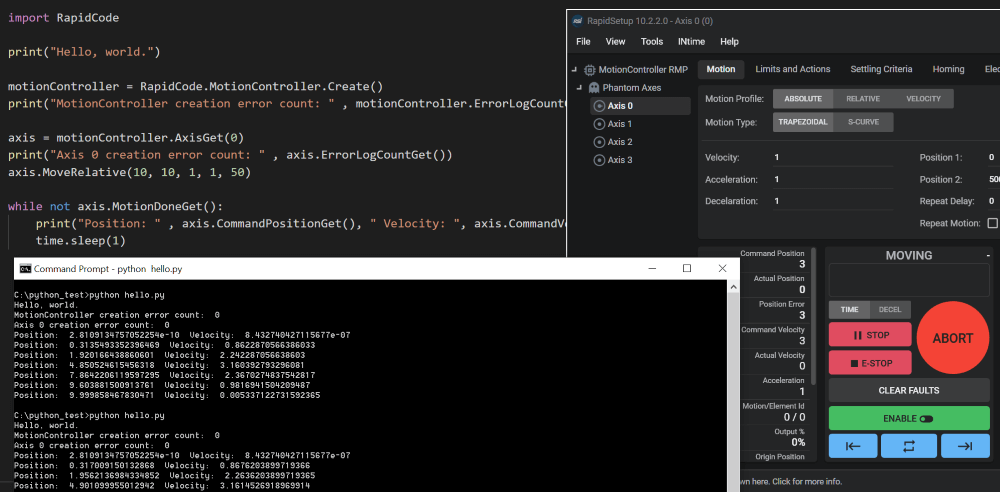
Task: Select ABSOLUTE motion profile
Action: [803, 99]
